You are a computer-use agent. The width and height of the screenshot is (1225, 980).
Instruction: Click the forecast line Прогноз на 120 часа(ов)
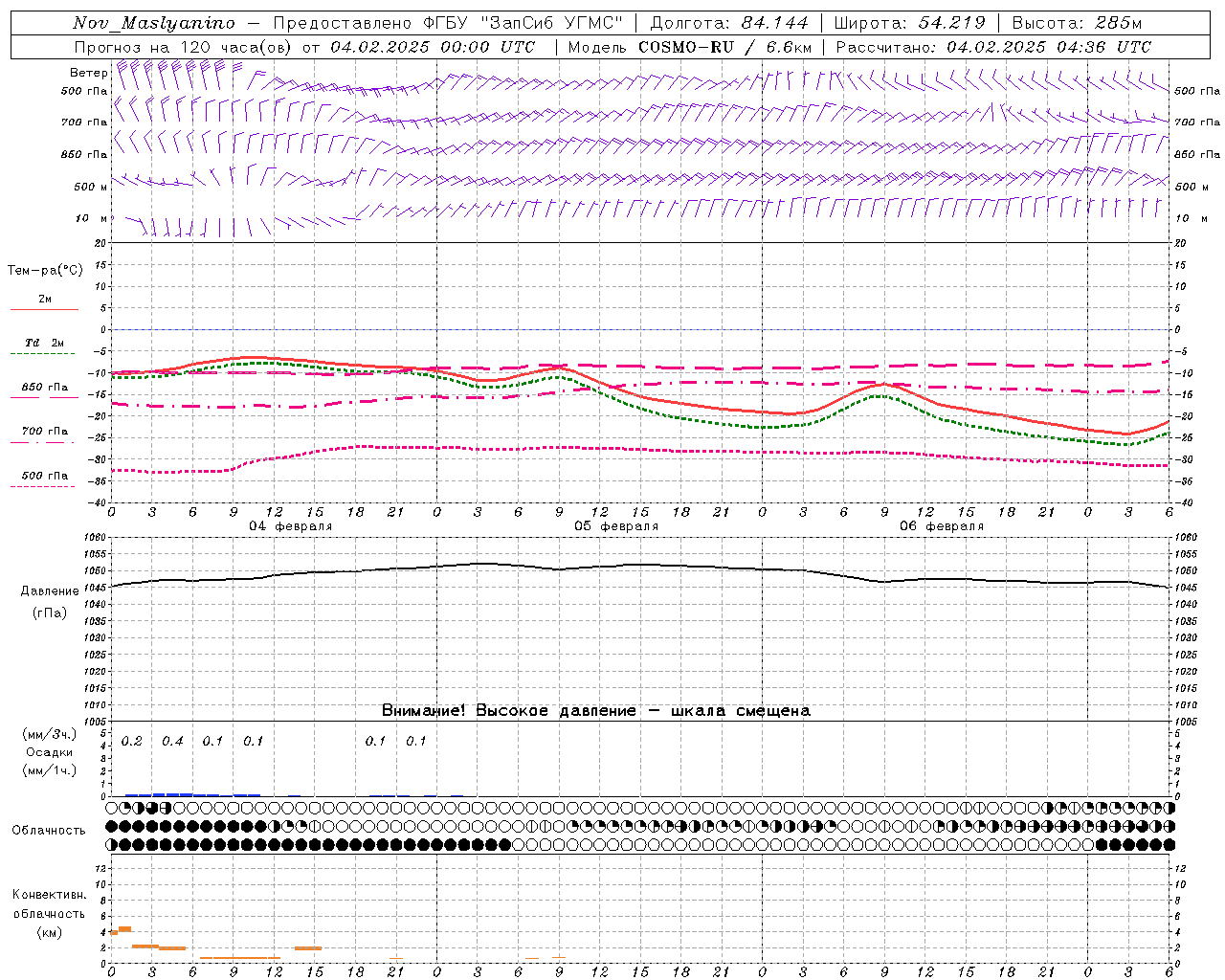click(184, 47)
